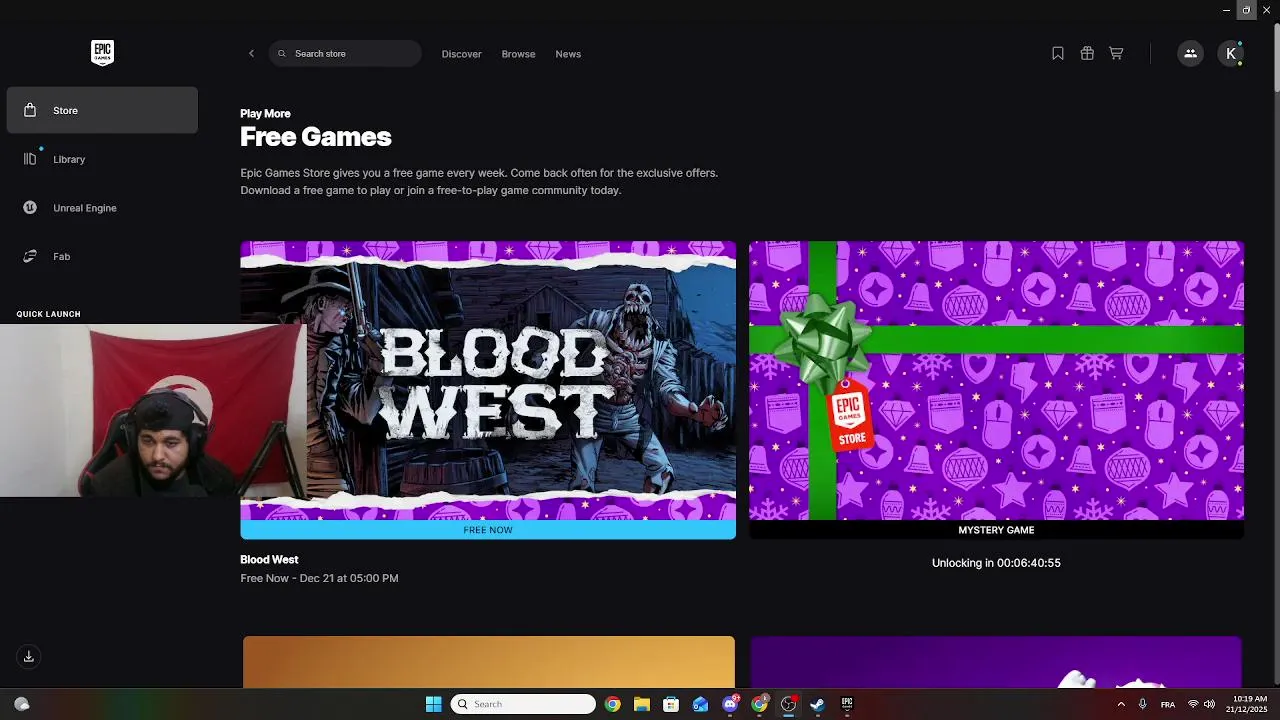Open the shopping cart
The height and width of the screenshot is (720, 1280).
[1116, 54]
